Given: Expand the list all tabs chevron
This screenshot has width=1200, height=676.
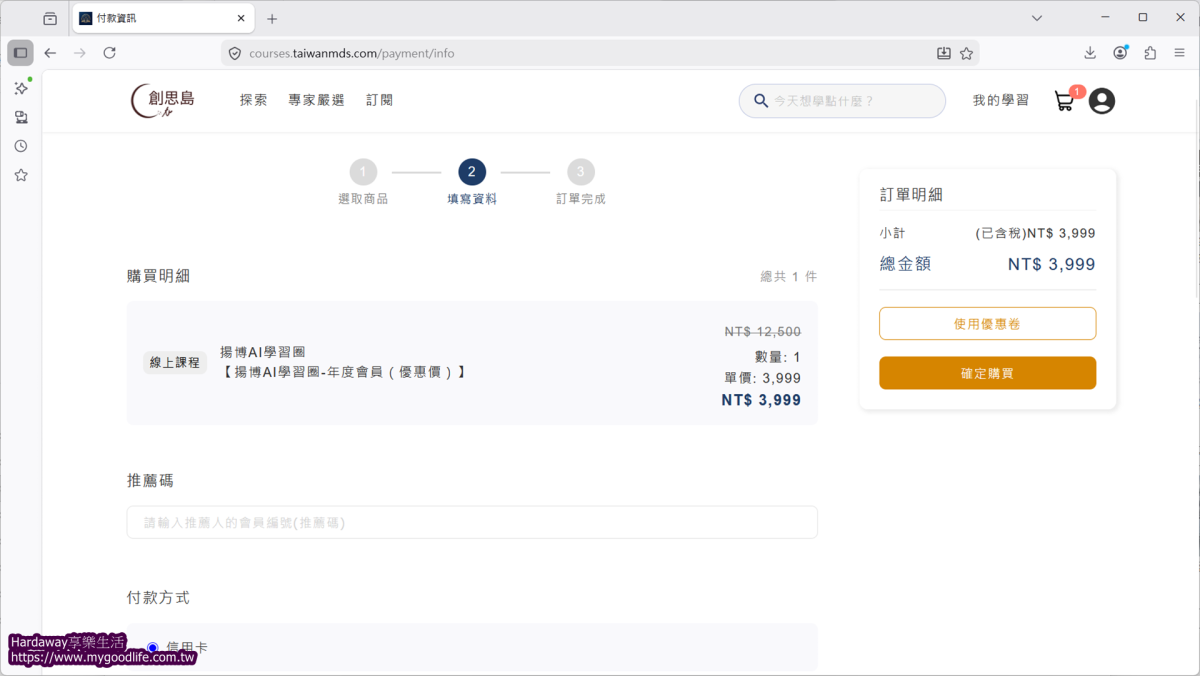Looking at the screenshot, I should coord(1037,18).
